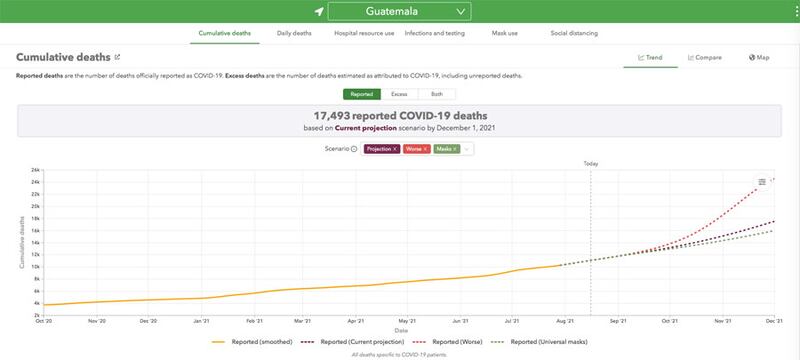The width and height of the screenshot is (800, 360).
Task: Remove the Projection scenario tag
Action: pyautogui.click(x=394, y=149)
